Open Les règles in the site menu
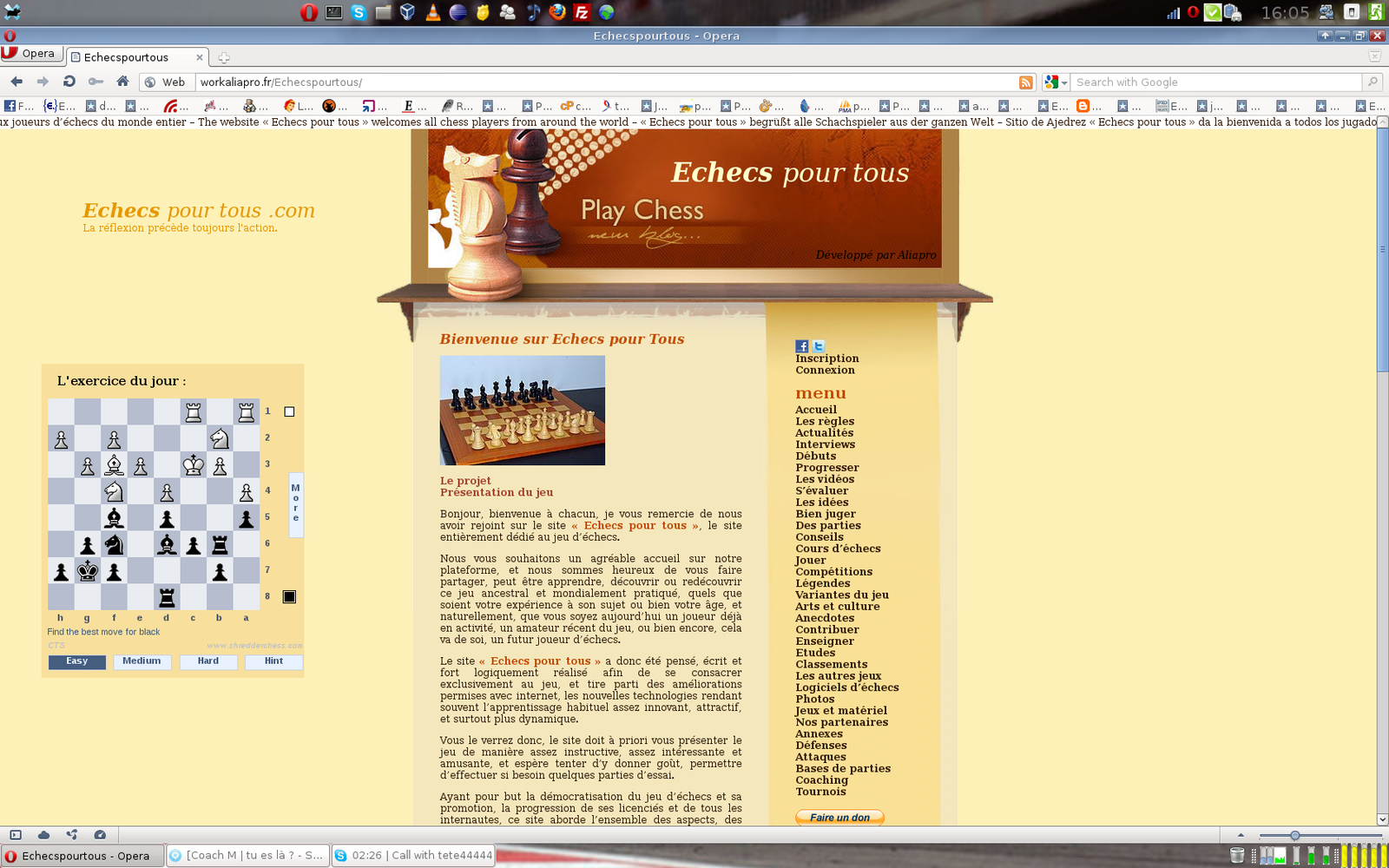The width and height of the screenshot is (1389, 868). (x=825, y=422)
